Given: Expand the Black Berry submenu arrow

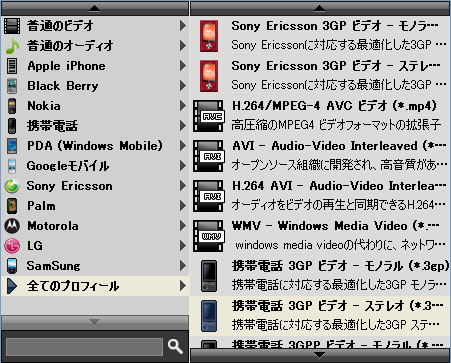Looking at the screenshot, I should point(183,86).
